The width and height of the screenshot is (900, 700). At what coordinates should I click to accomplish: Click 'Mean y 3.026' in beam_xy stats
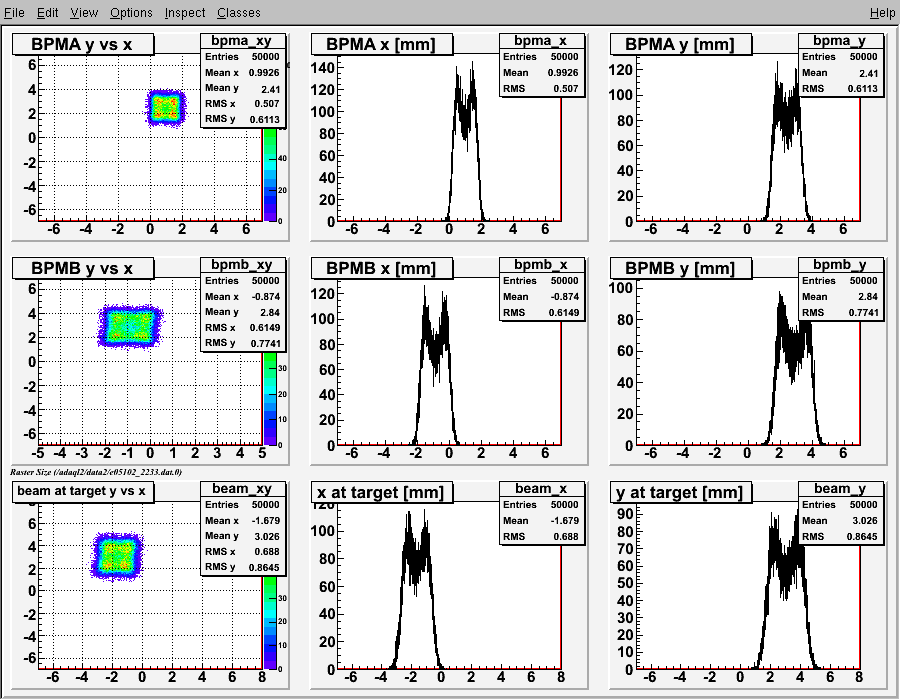click(x=242, y=536)
